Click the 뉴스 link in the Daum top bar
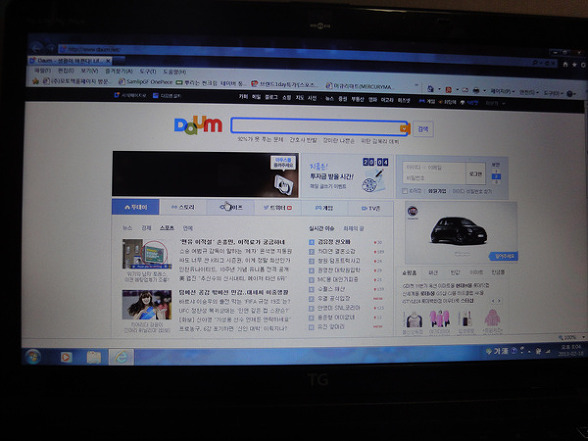Viewport: 588px width, 441px height. 329,99
